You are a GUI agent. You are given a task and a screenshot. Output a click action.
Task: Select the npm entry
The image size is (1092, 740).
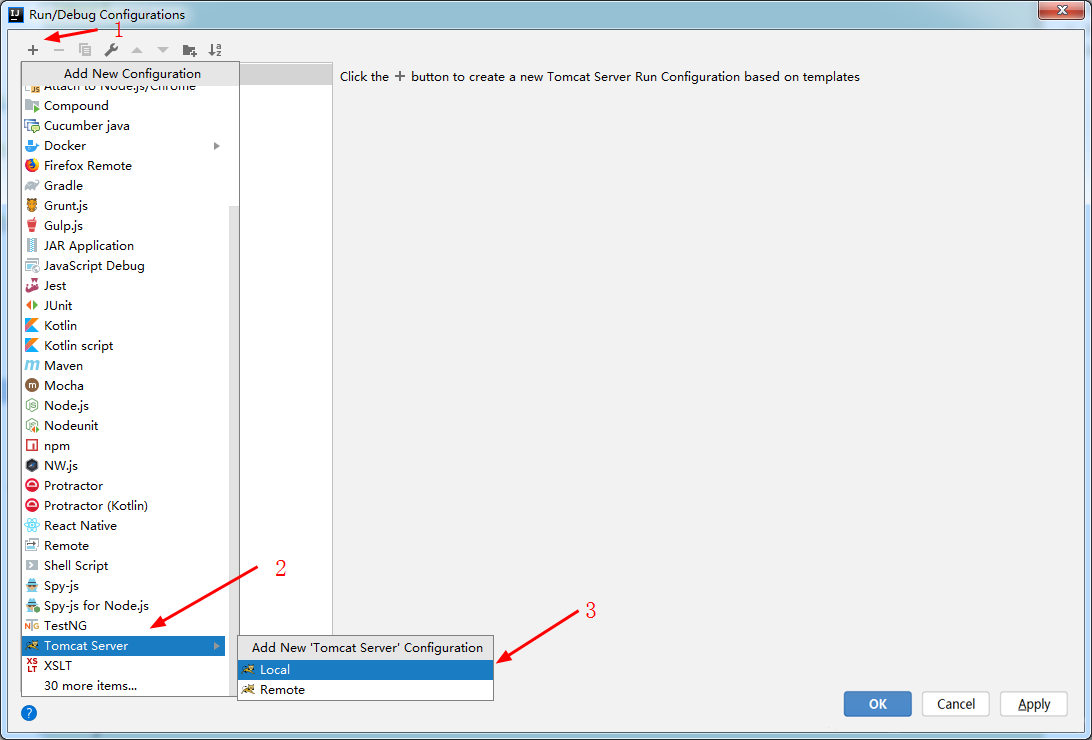coord(123,446)
